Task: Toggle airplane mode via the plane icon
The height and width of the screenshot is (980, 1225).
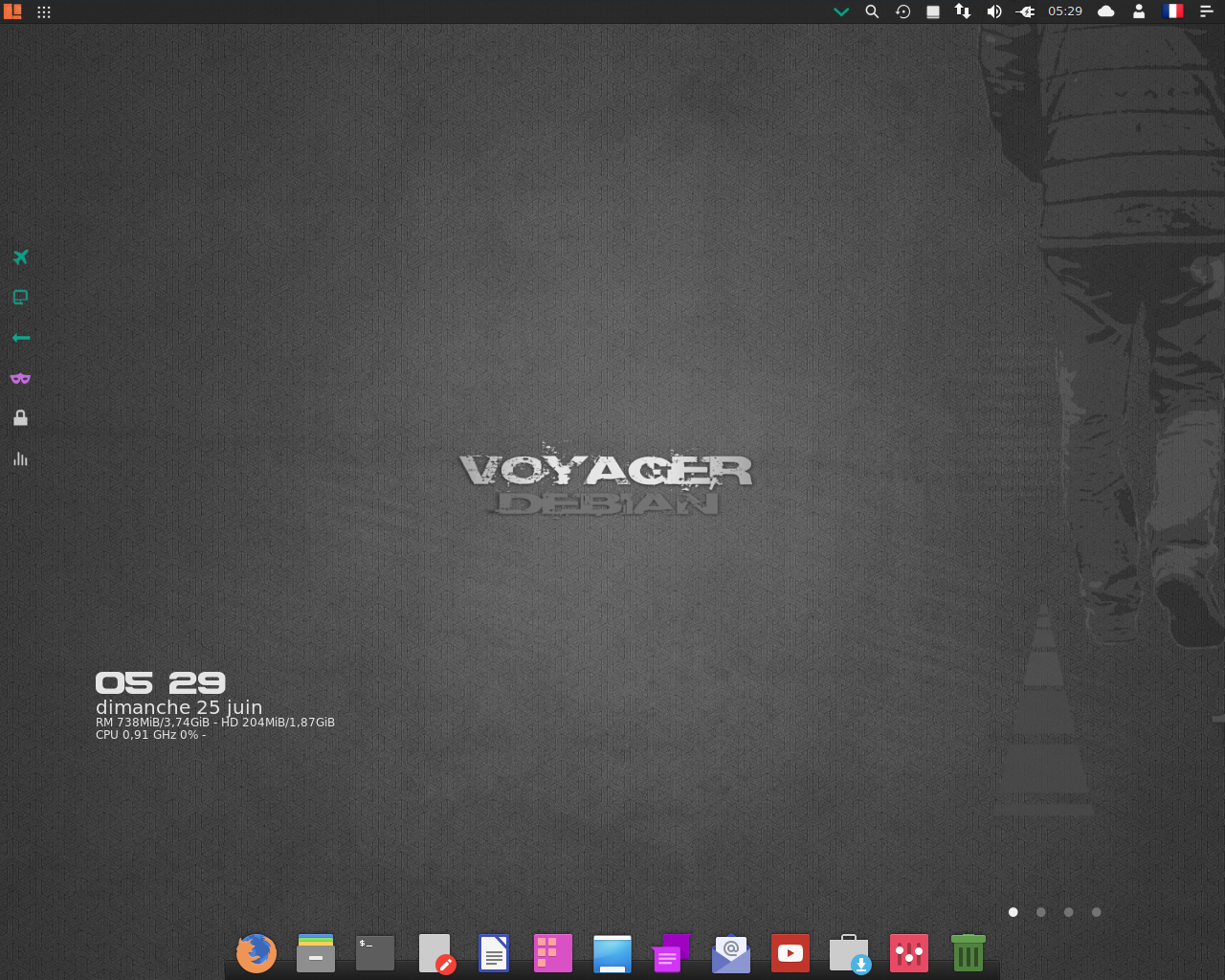Action: [x=20, y=256]
